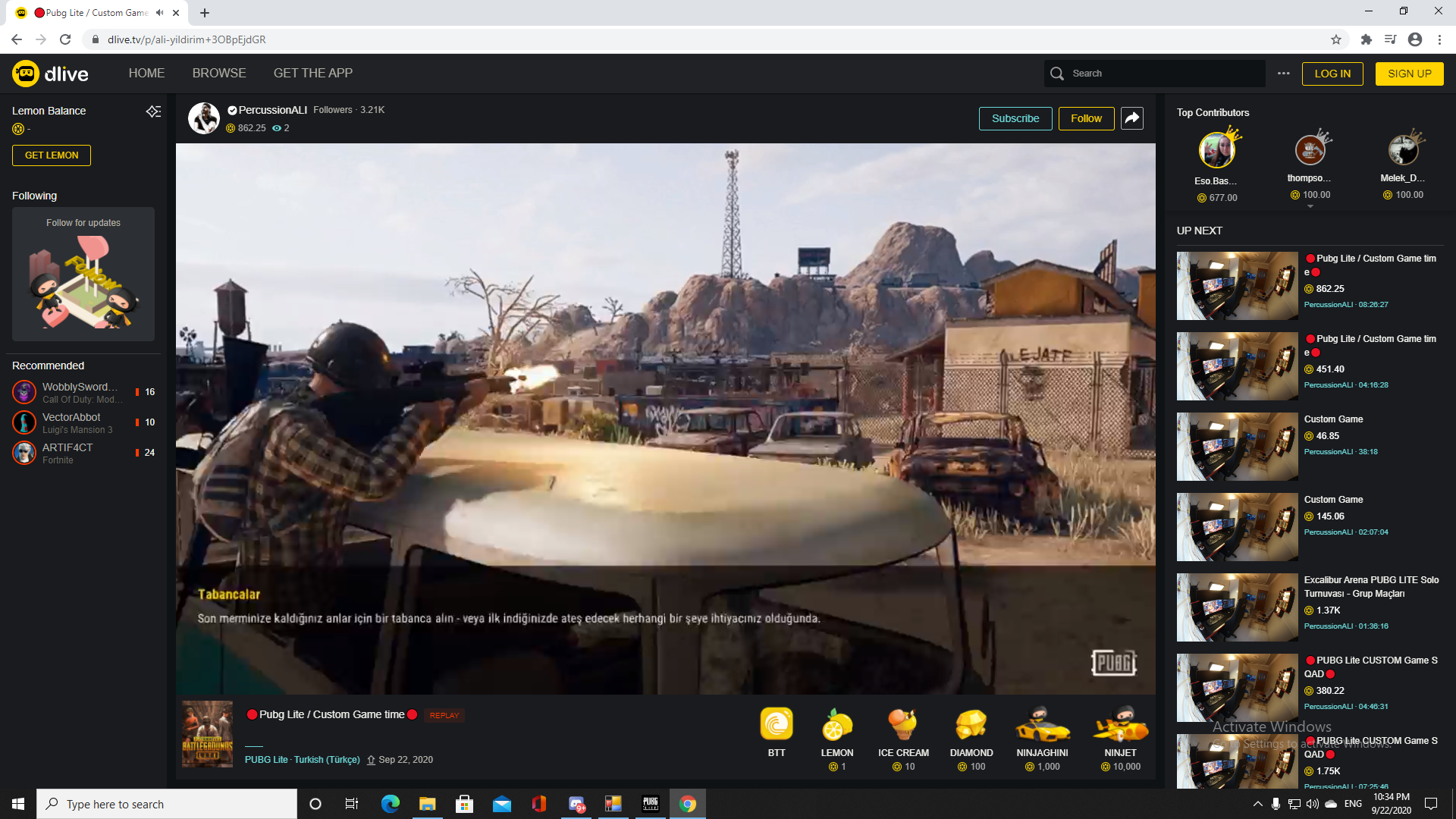The width and height of the screenshot is (1456, 819).
Task: Click the Windows taskbar search box
Action: (x=167, y=804)
